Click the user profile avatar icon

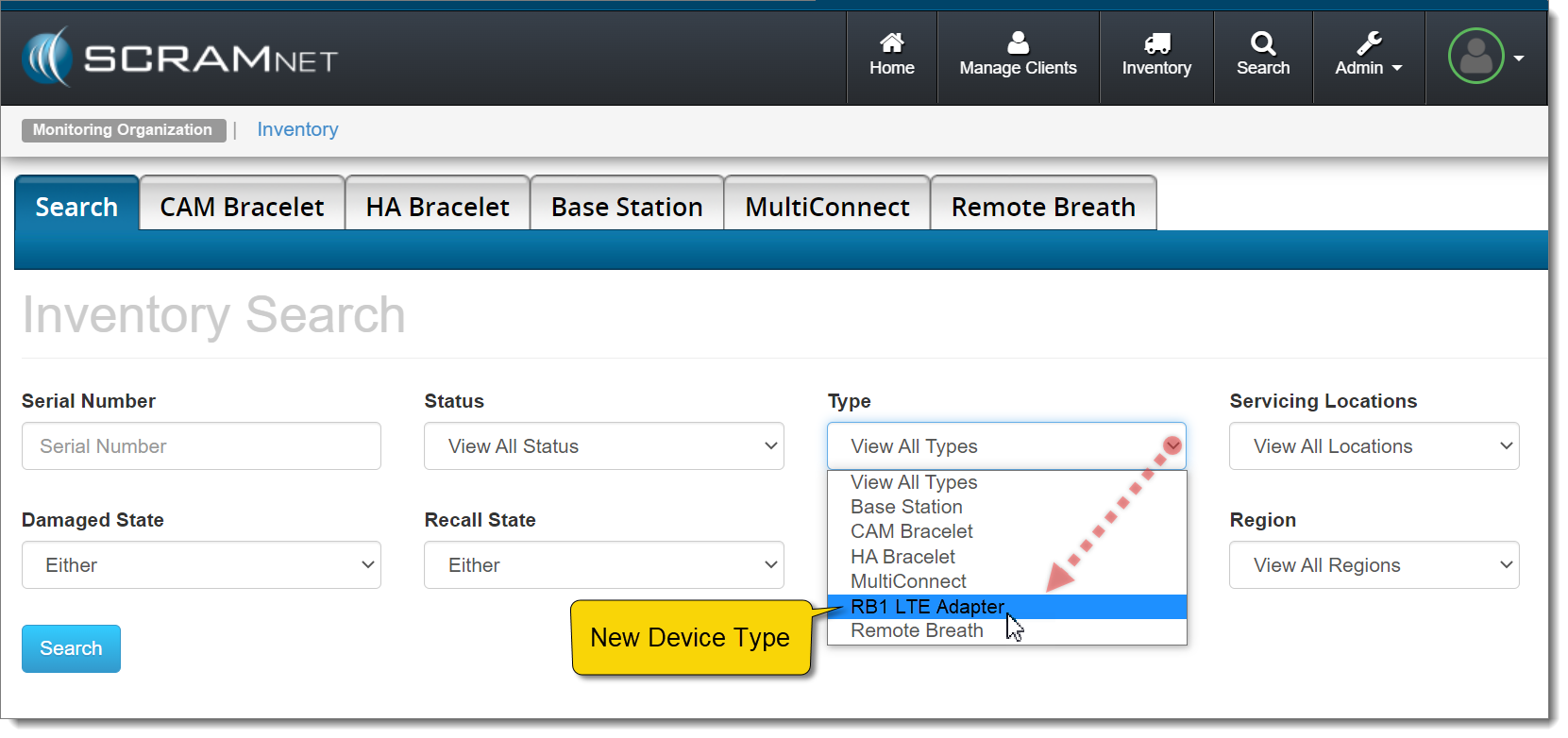pos(1475,57)
